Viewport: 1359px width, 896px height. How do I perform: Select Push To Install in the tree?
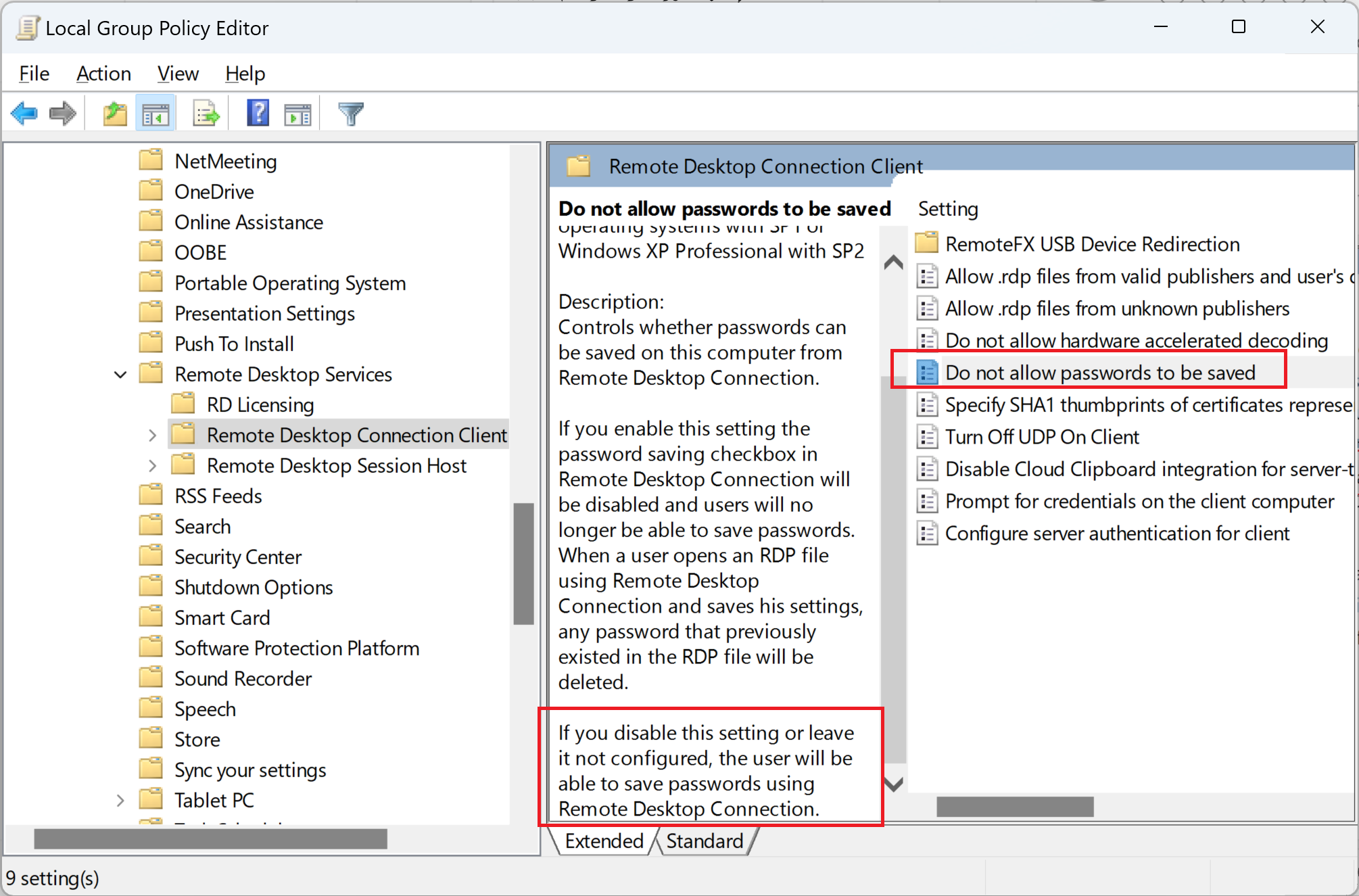tap(234, 344)
